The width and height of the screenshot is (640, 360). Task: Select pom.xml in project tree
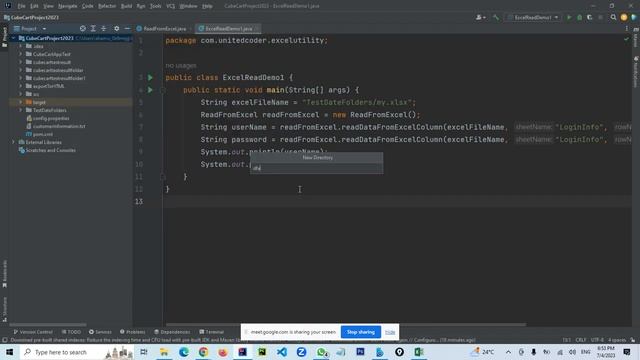pyautogui.click(x=40, y=134)
